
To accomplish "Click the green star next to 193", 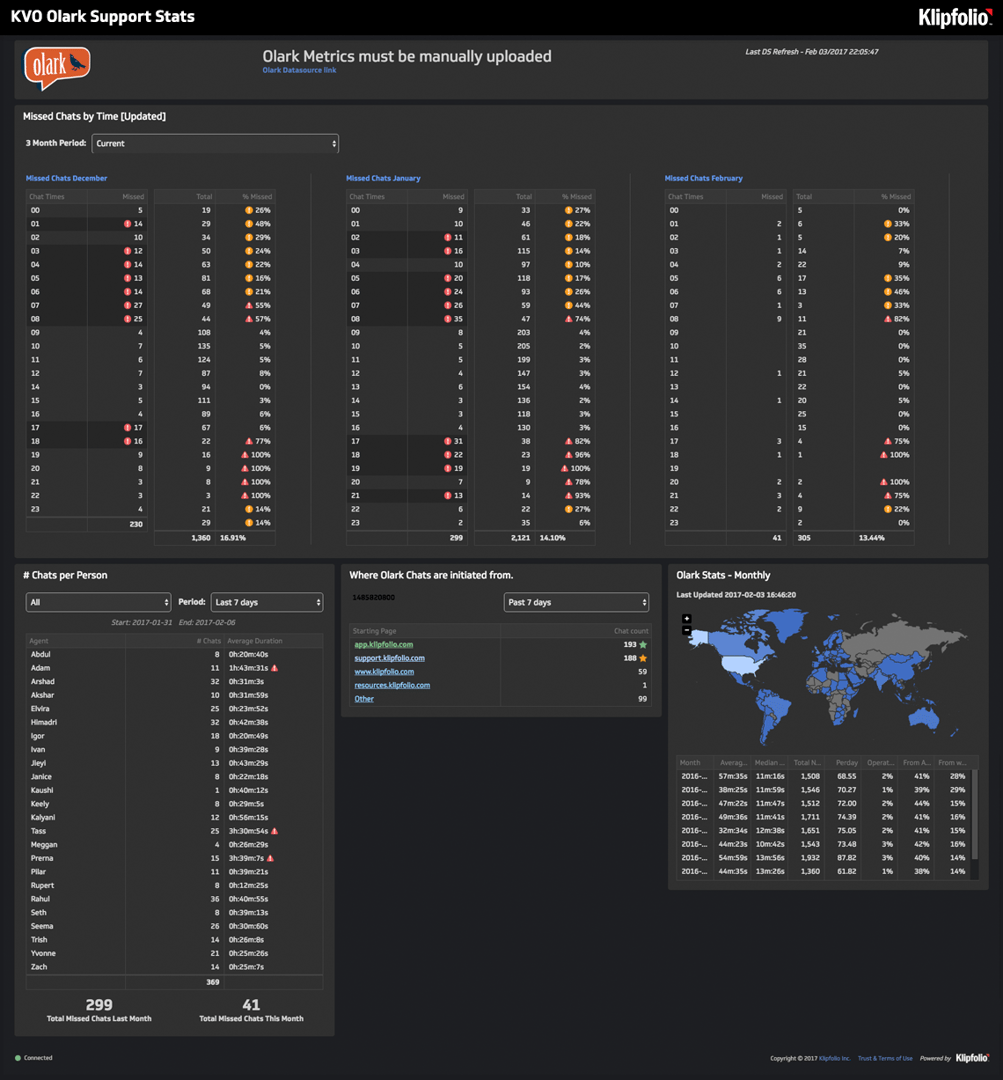I will [x=643, y=645].
